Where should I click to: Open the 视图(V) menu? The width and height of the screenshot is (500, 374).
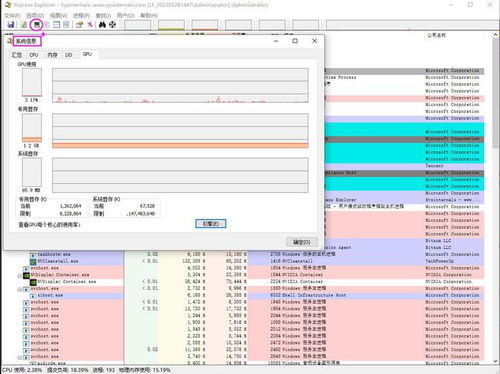58,16
